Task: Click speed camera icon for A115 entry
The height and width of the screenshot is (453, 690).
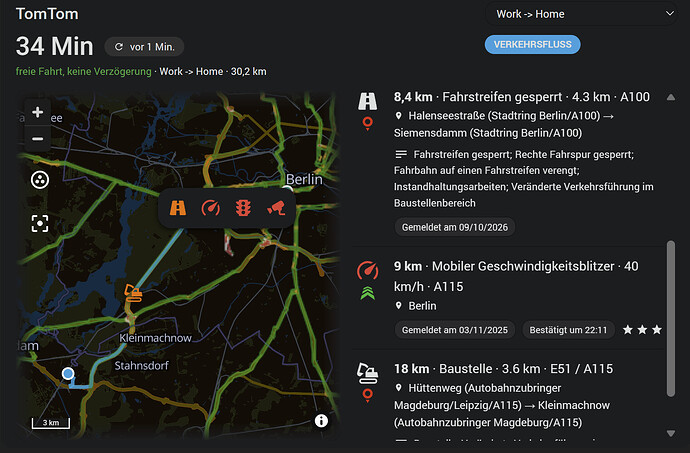Action: click(367, 270)
